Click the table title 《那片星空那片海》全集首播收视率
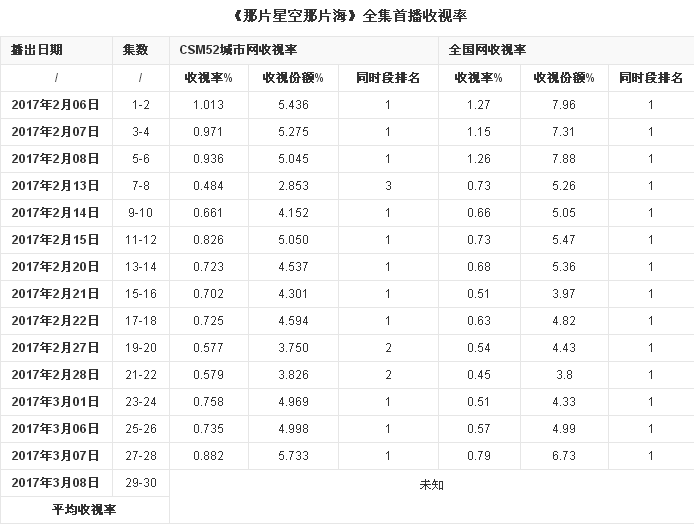This screenshot has height=527, width=694. point(349,16)
